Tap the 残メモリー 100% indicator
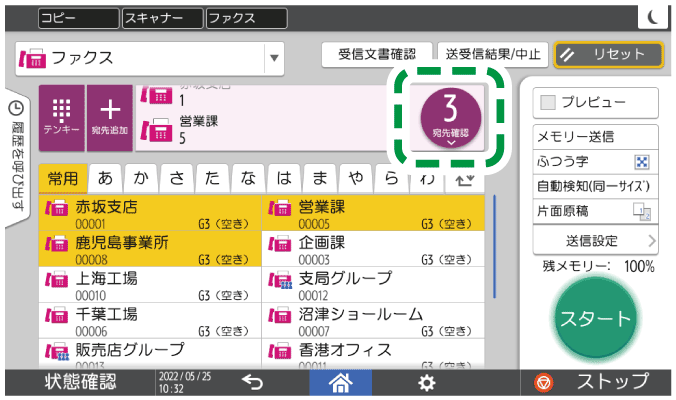This screenshot has width=676, height=400. [x=598, y=267]
